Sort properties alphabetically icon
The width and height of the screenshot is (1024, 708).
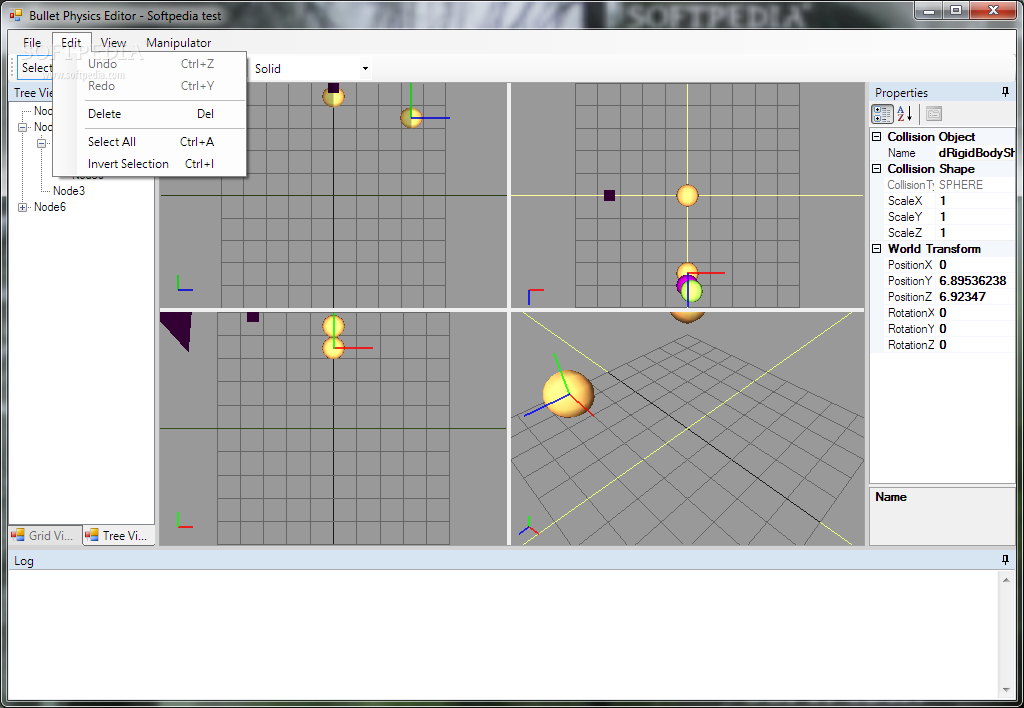pos(905,114)
